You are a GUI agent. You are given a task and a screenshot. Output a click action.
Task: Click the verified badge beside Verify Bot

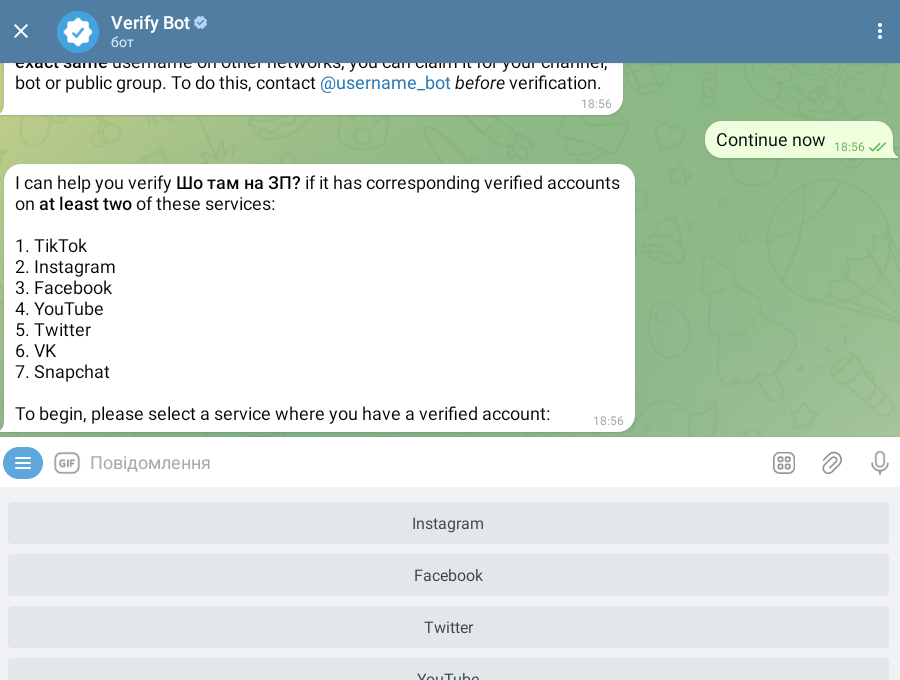point(201,22)
